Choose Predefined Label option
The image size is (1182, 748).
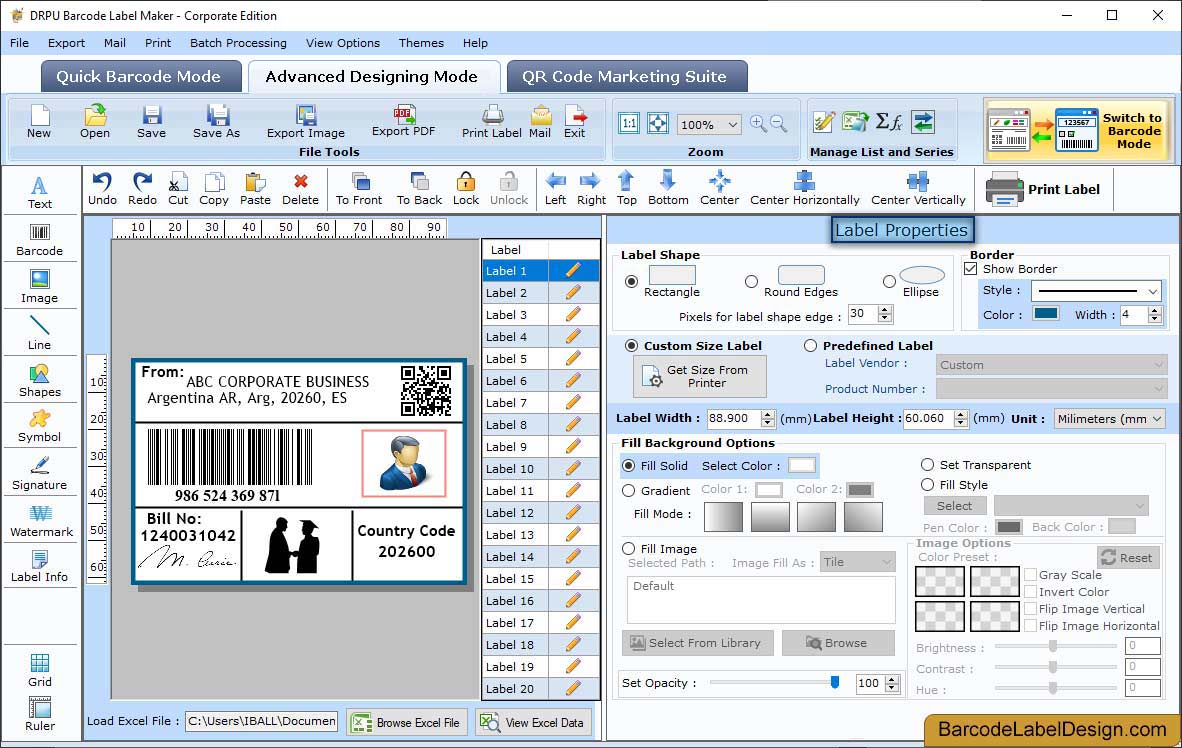click(810, 345)
